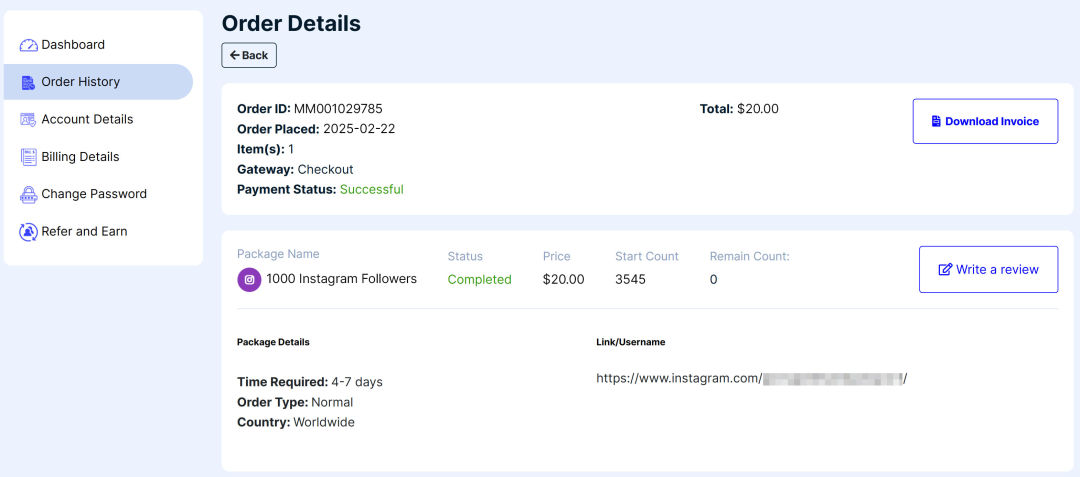Click the Back arrow icon
The height and width of the screenshot is (477, 1080).
coord(234,56)
